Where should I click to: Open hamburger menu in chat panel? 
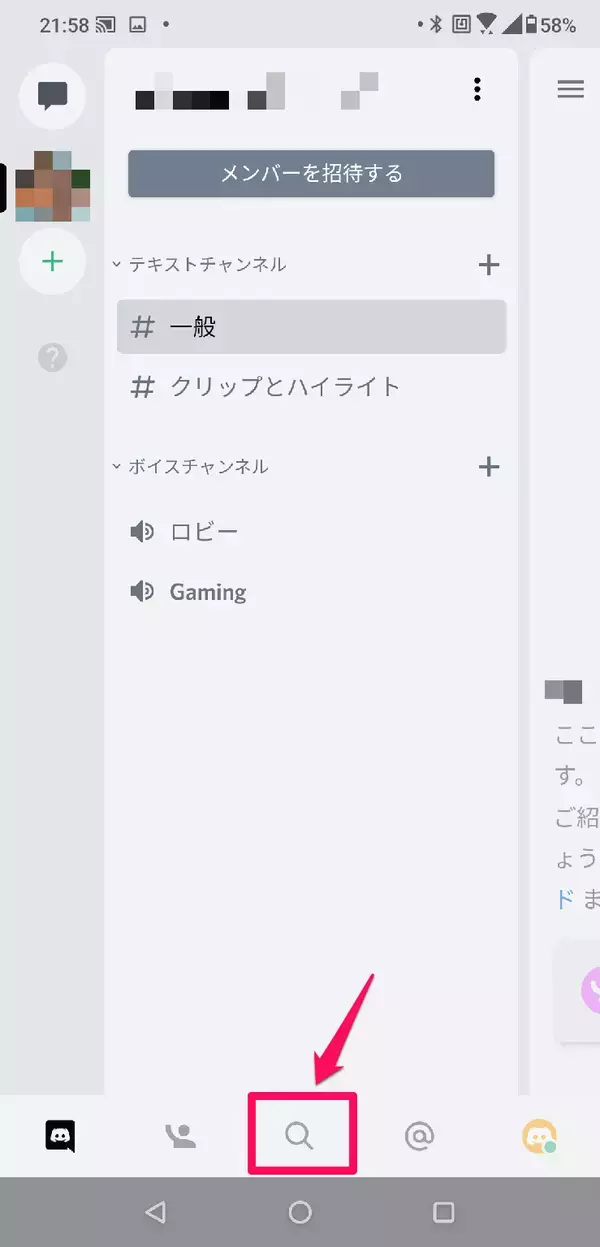[570, 89]
